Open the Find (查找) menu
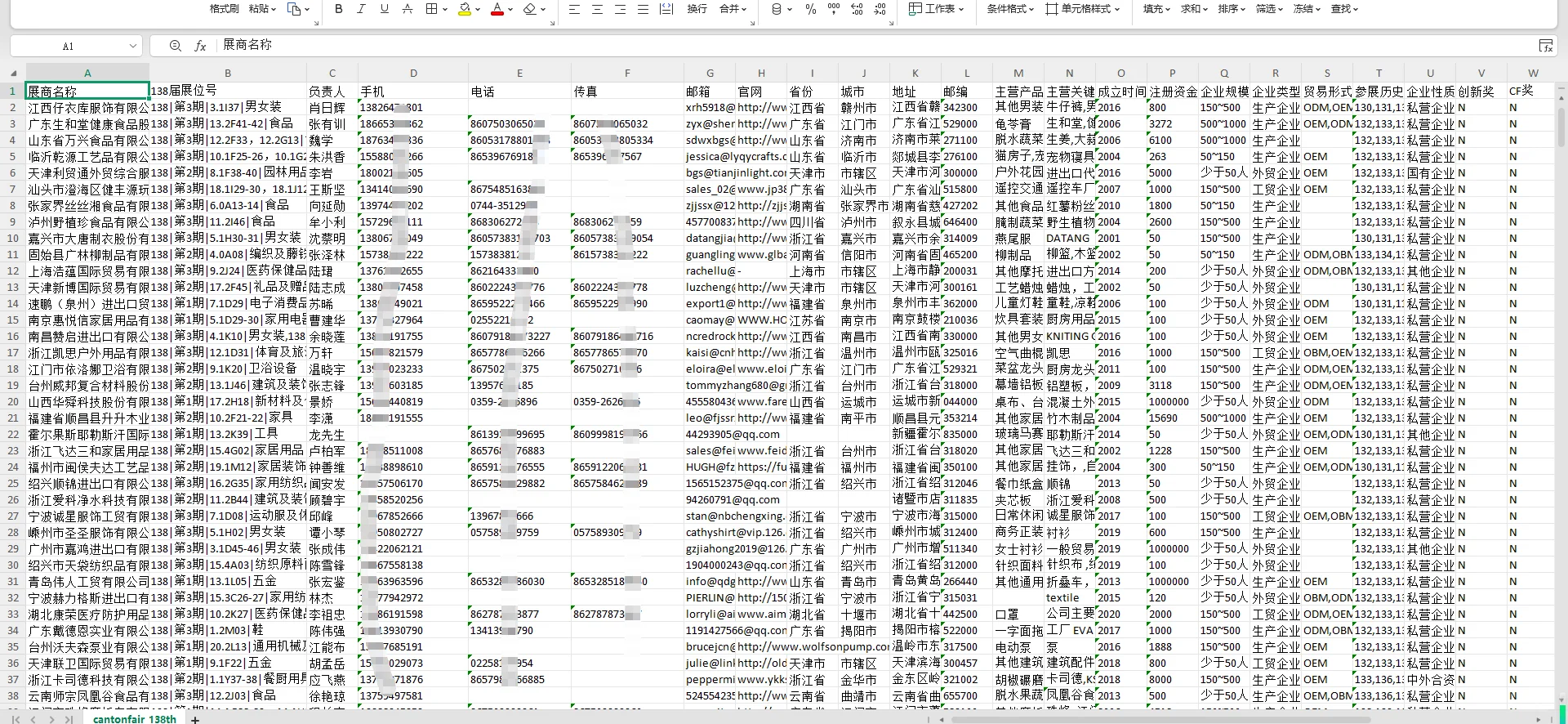The width and height of the screenshot is (1568, 724). click(1344, 9)
